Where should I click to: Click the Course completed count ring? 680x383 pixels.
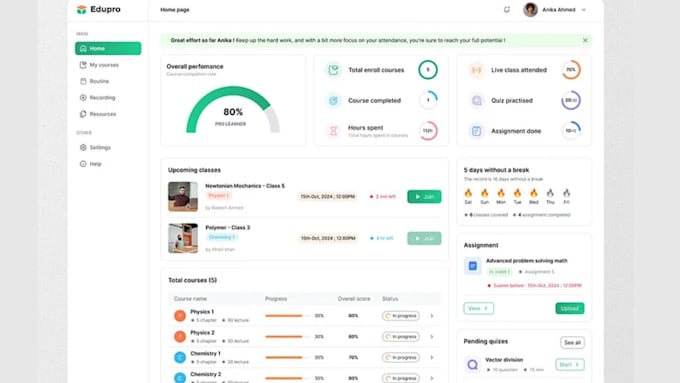[428, 100]
